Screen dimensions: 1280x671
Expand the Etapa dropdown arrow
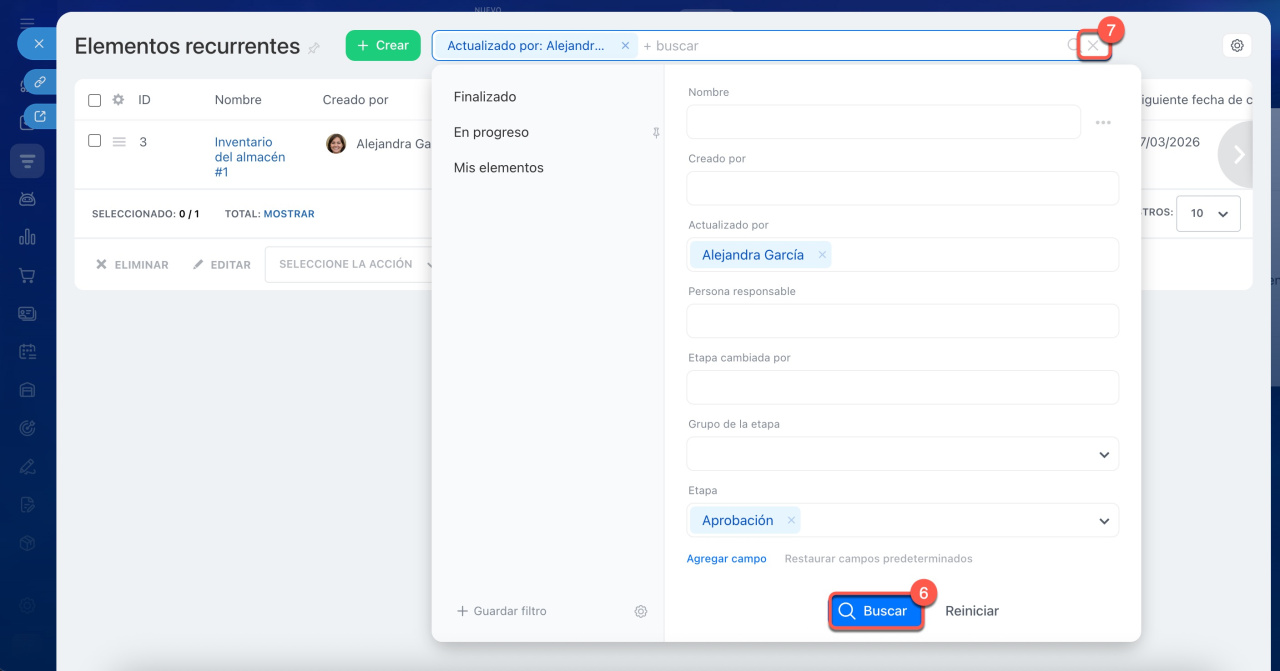click(1104, 521)
